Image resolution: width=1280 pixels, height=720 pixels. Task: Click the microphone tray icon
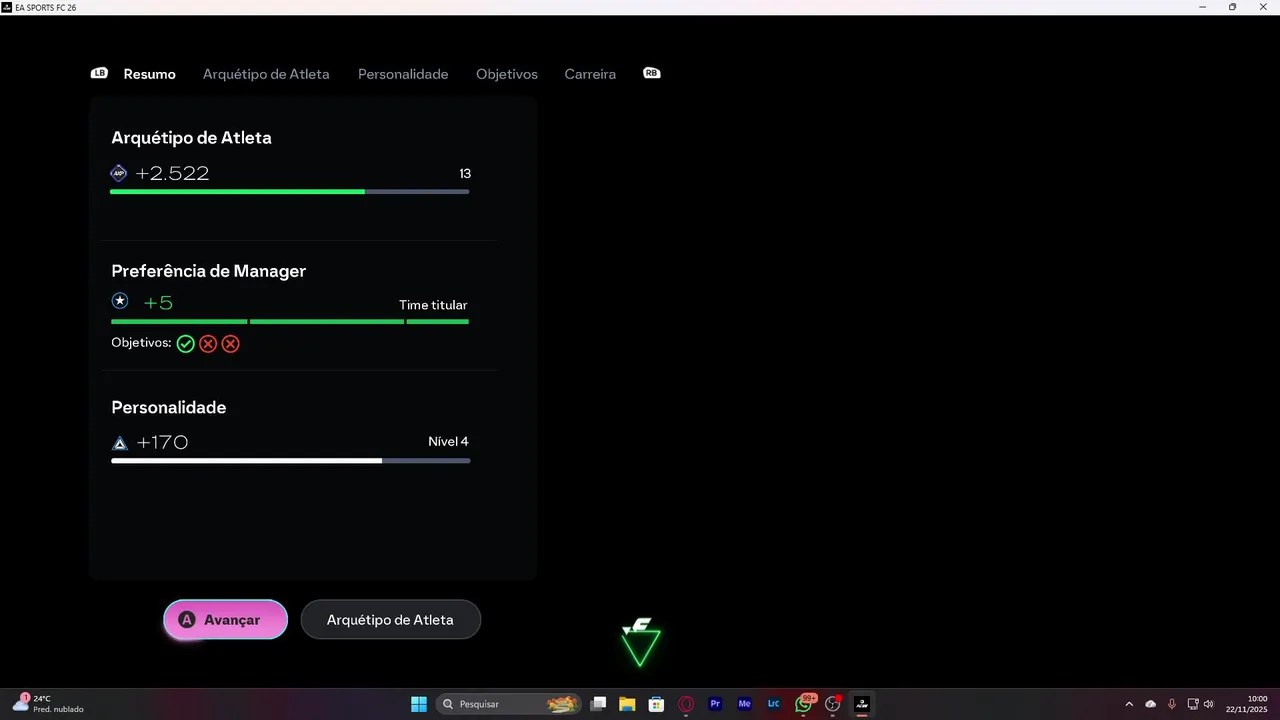point(1172,704)
